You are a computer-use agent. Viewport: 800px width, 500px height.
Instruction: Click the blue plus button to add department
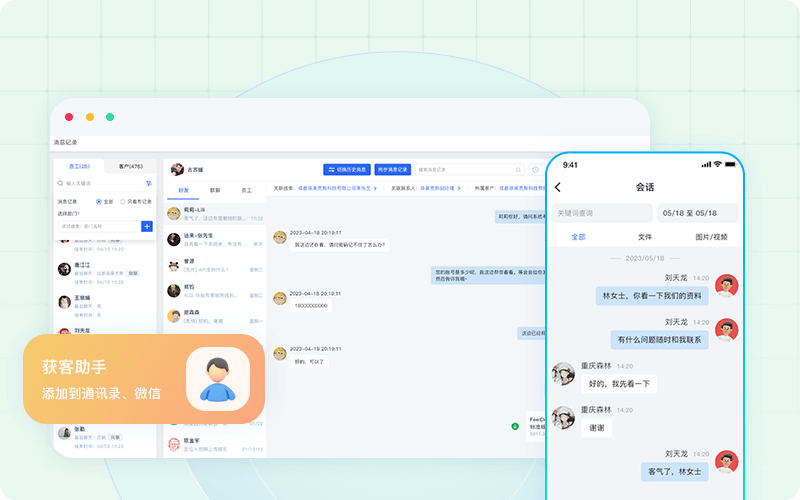click(147, 226)
